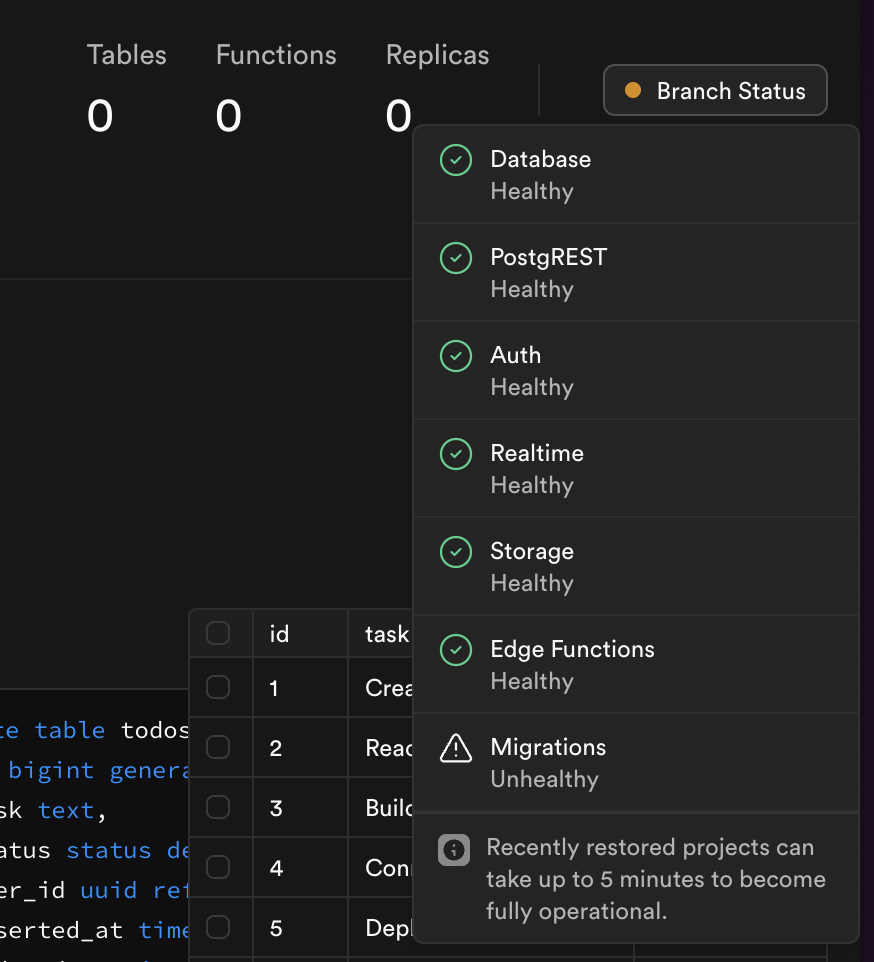Toggle the select-all checkbox in table header

218,633
